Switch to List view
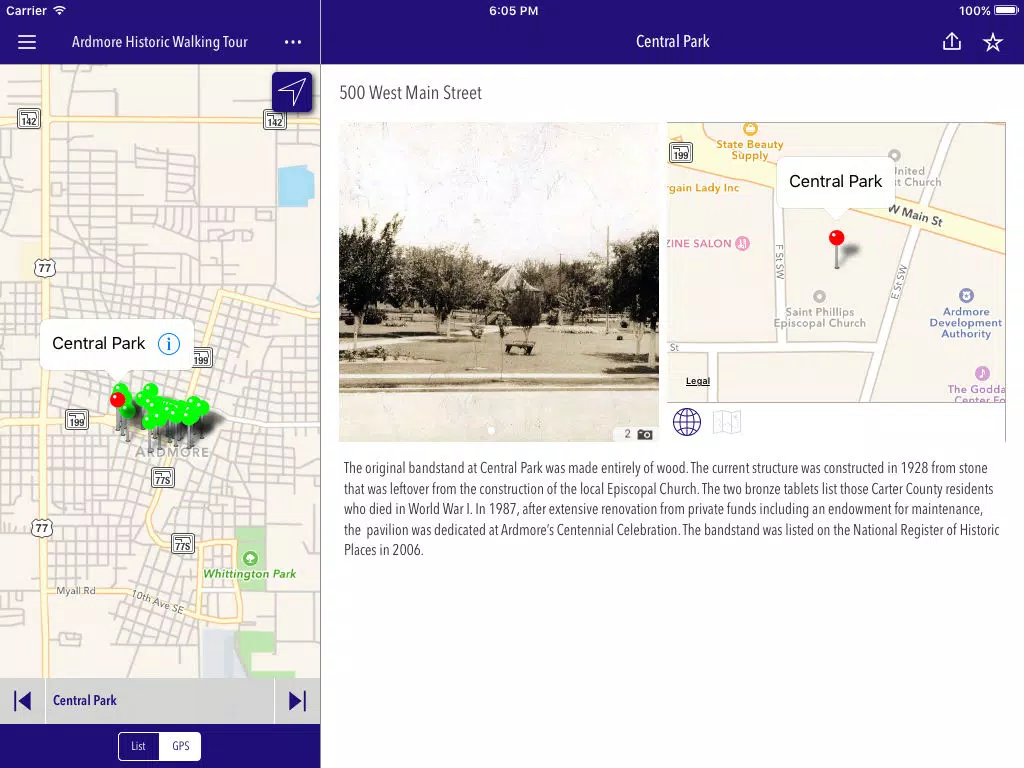 (138, 746)
